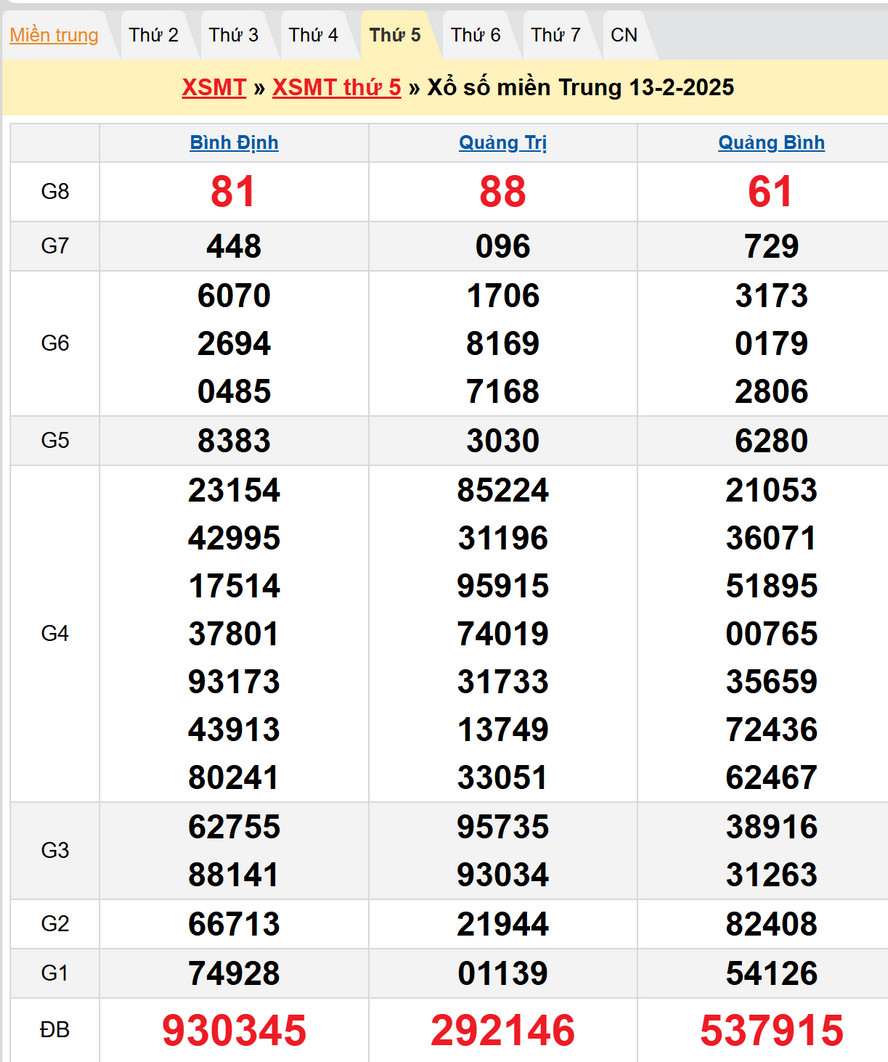Open the Miền trung tab
The image size is (888, 1062).
tap(54, 35)
